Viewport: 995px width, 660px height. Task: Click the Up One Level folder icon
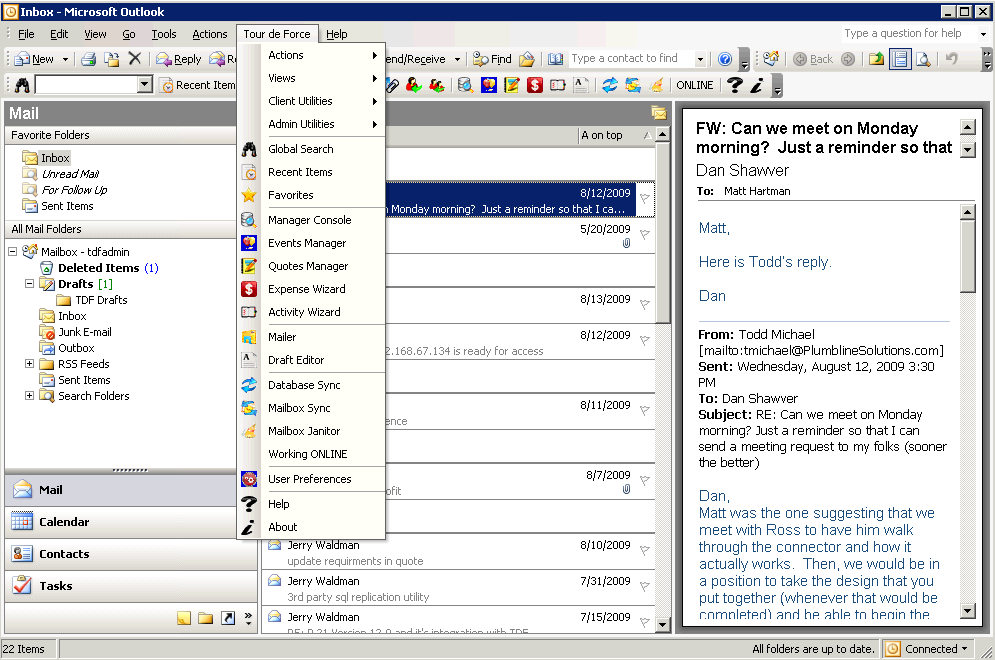tap(876, 59)
